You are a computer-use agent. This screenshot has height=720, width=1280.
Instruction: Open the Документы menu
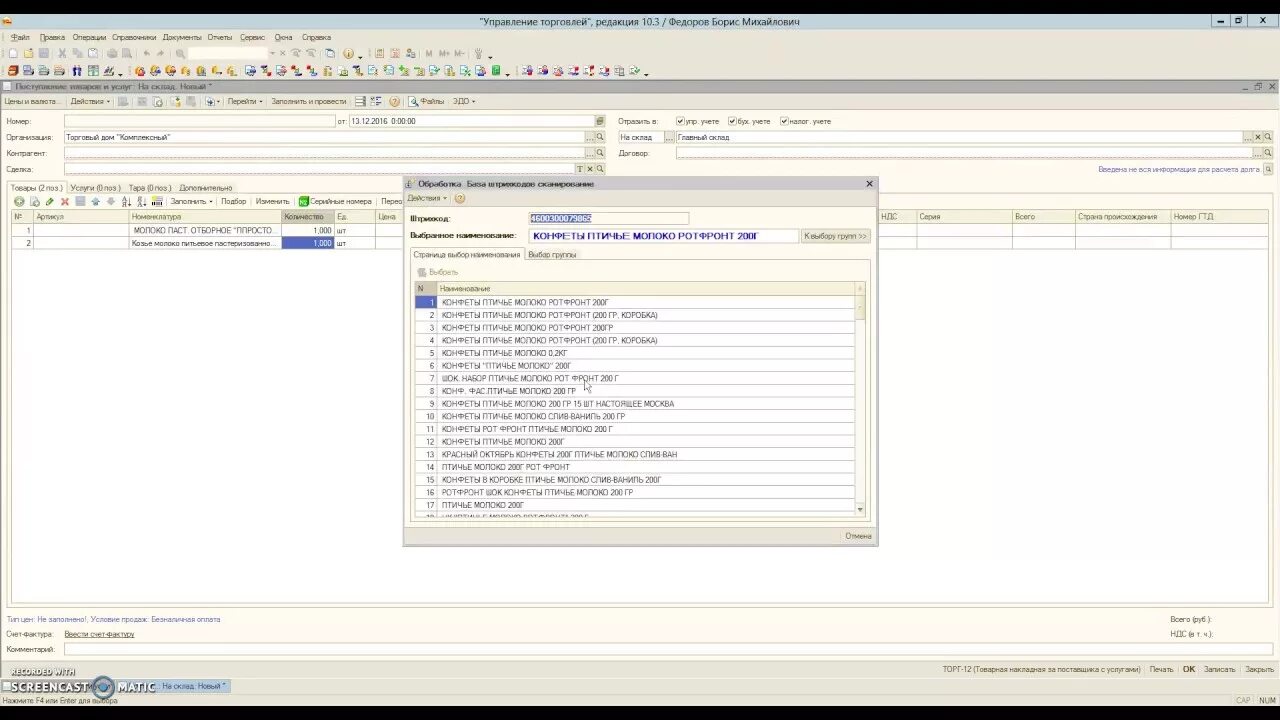pyautogui.click(x=182, y=37)
